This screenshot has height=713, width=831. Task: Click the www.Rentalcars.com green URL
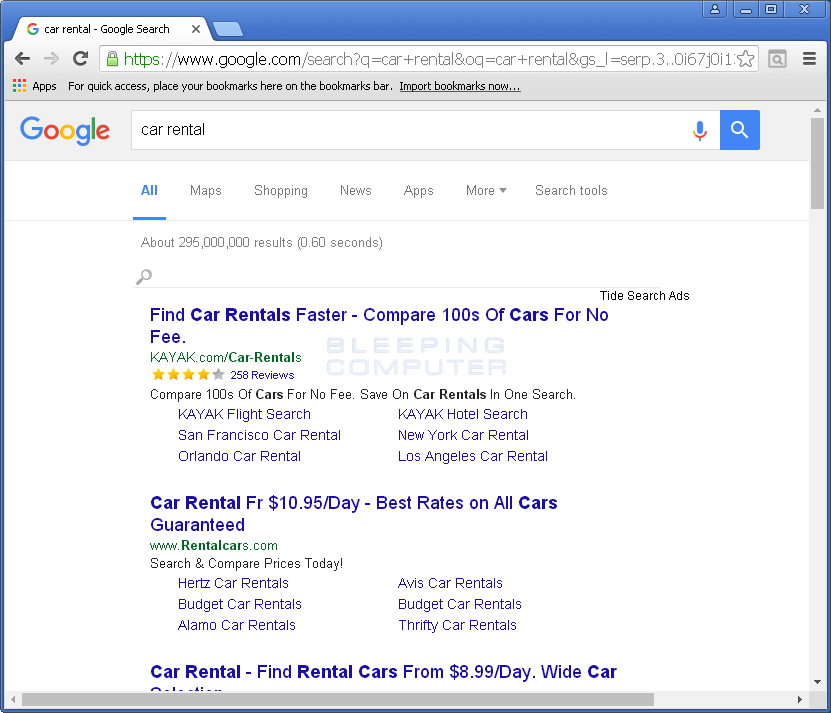tap(214, 545)
